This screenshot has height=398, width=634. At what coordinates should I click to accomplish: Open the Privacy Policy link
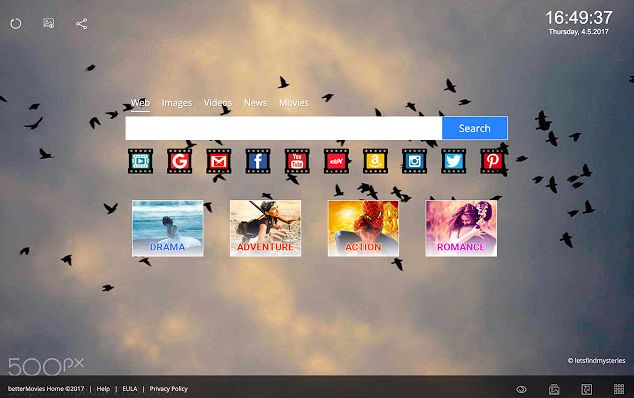[x=169, y=389]
